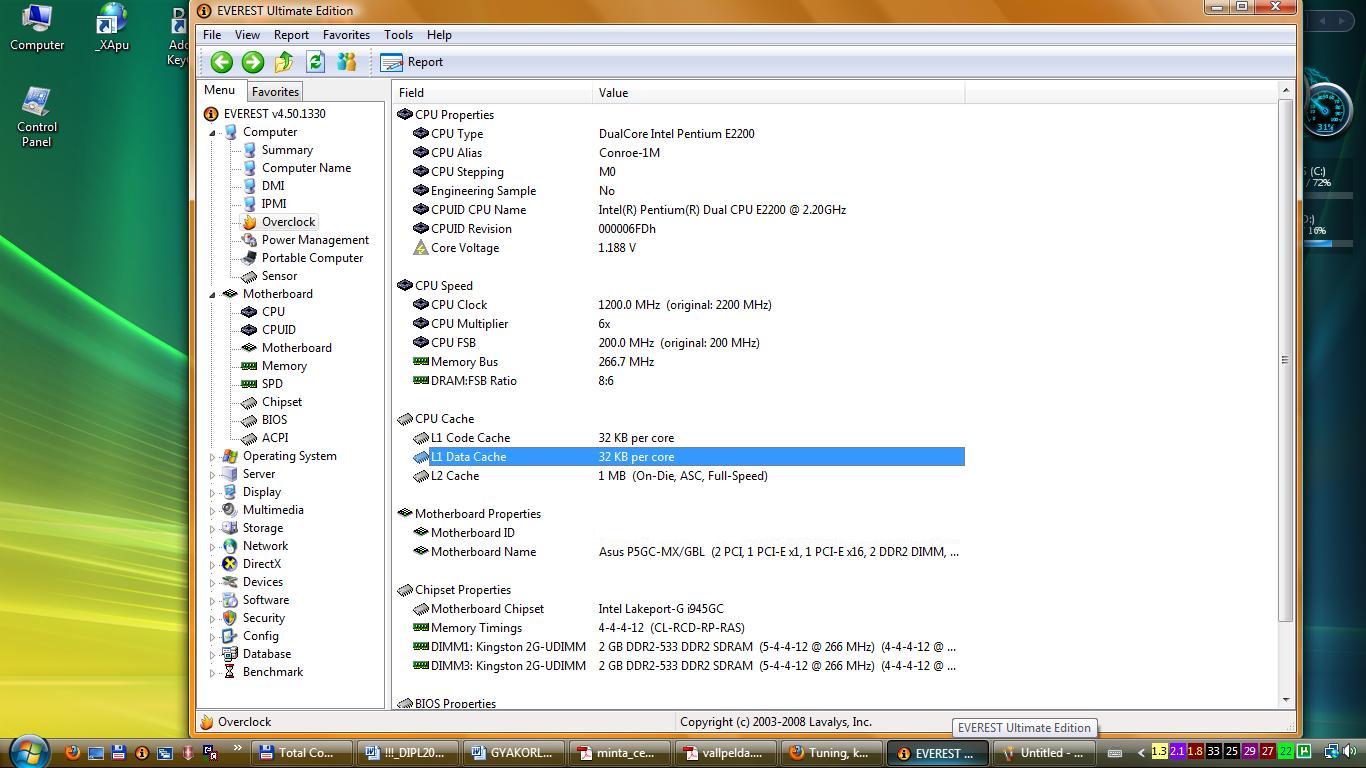
Task: Open the File menu
Action: point(212,35)
